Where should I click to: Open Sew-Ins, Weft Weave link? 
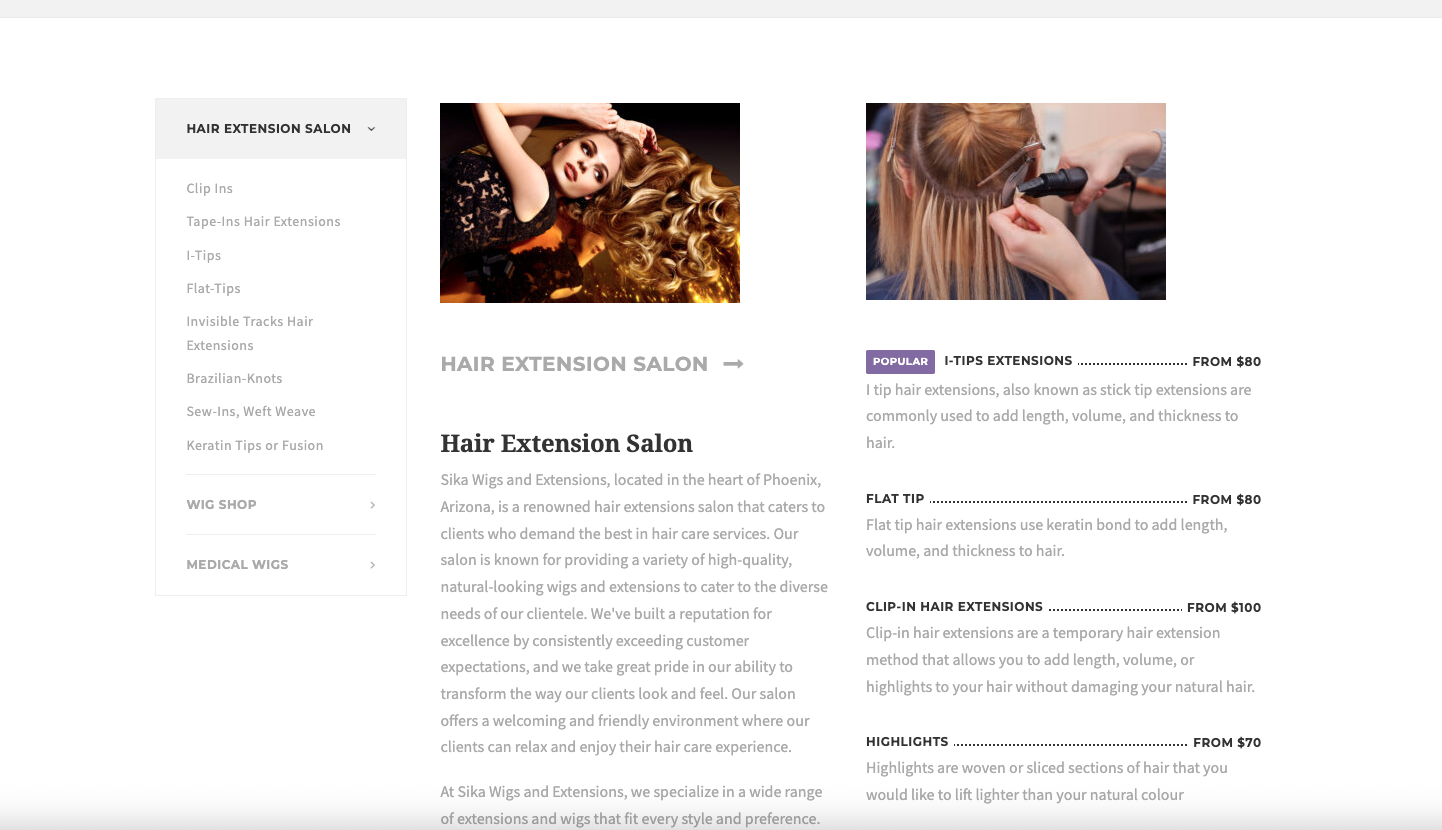point(250,411)
